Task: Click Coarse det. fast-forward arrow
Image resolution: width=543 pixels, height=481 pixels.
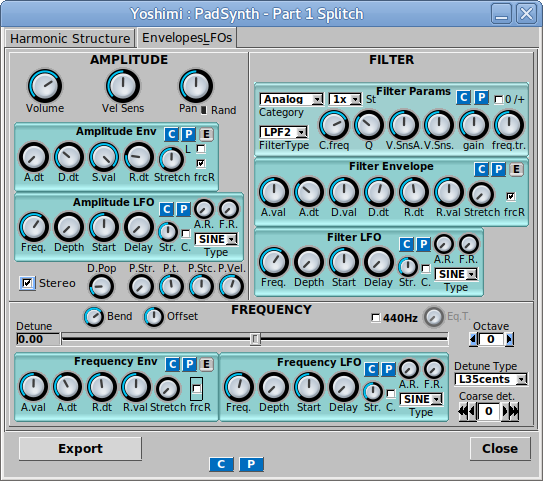Action: click(515, 411)
